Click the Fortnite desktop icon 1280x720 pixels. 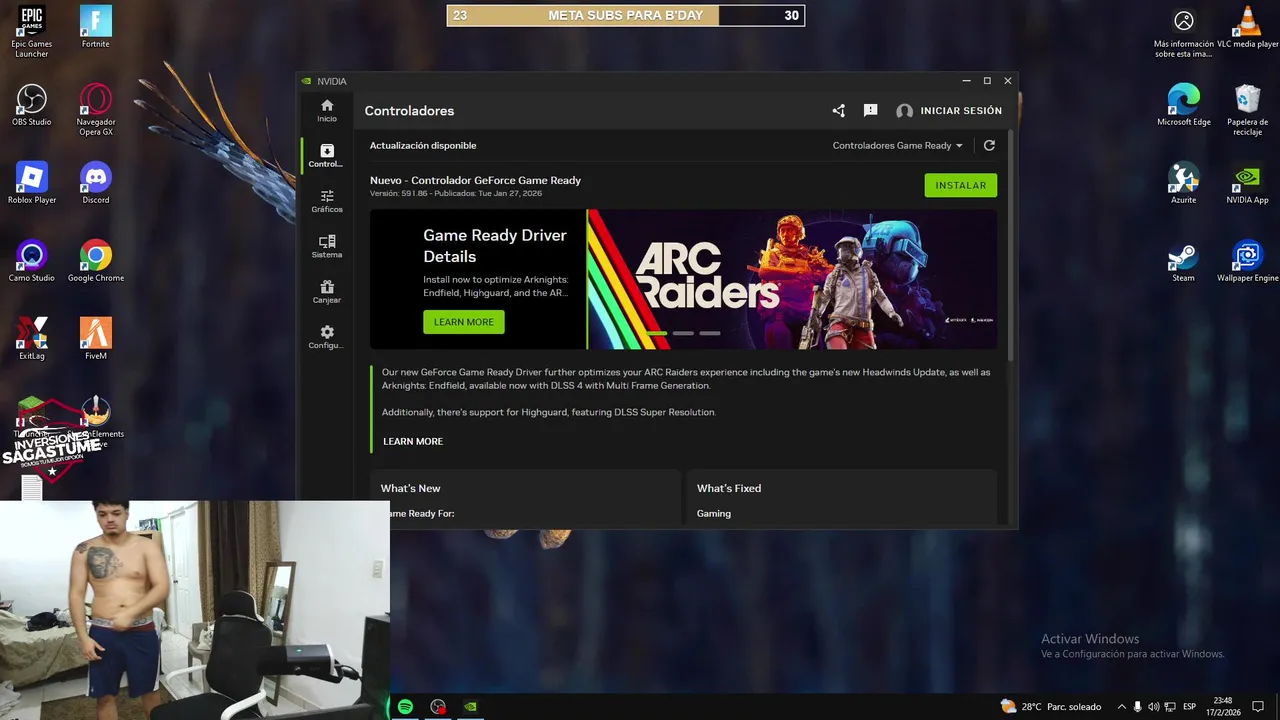tap(96, 27)
